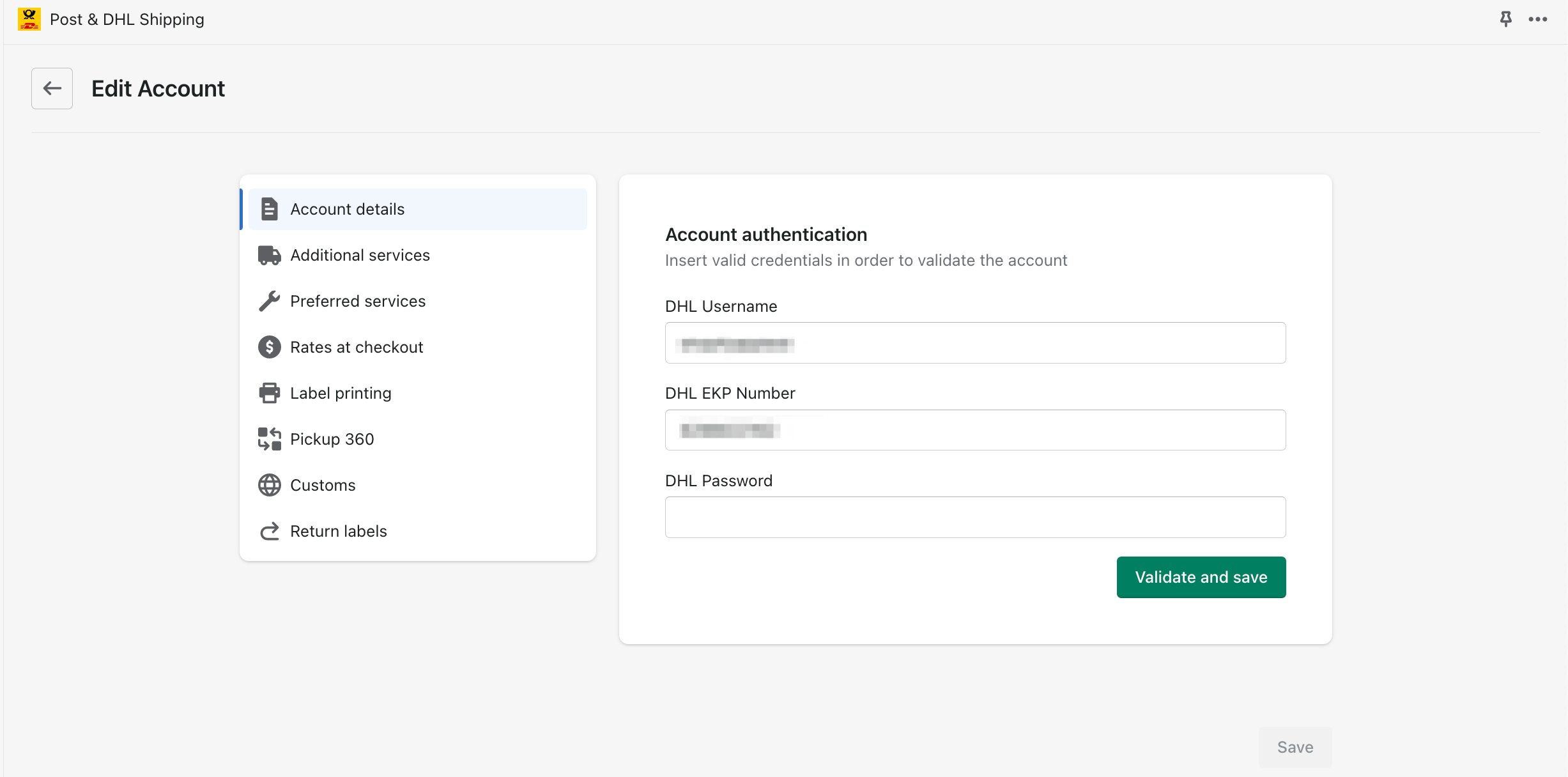Switch to Preferred services settings
The height and width of the screenshot is (777, 1568).
click(x=418, y=301)
